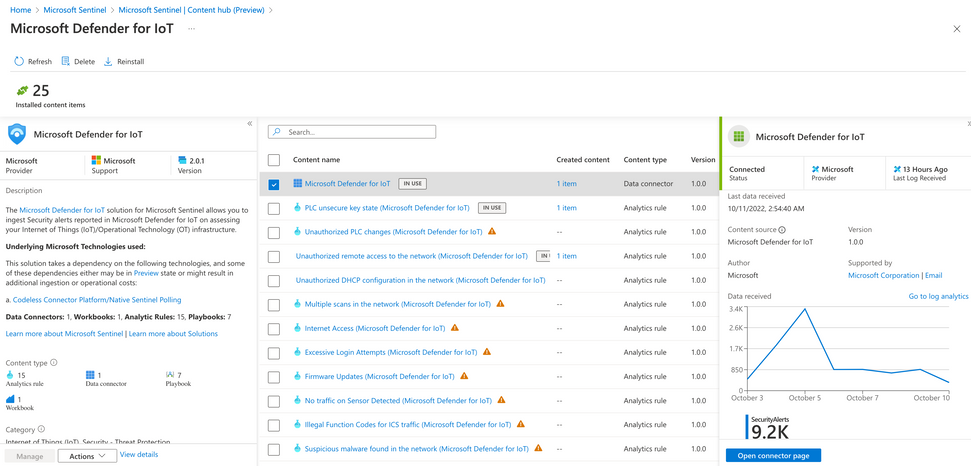This screenshot has height=466, width=971.
Task: Sort the table by the Content type column header
Action: coord(645,160)
